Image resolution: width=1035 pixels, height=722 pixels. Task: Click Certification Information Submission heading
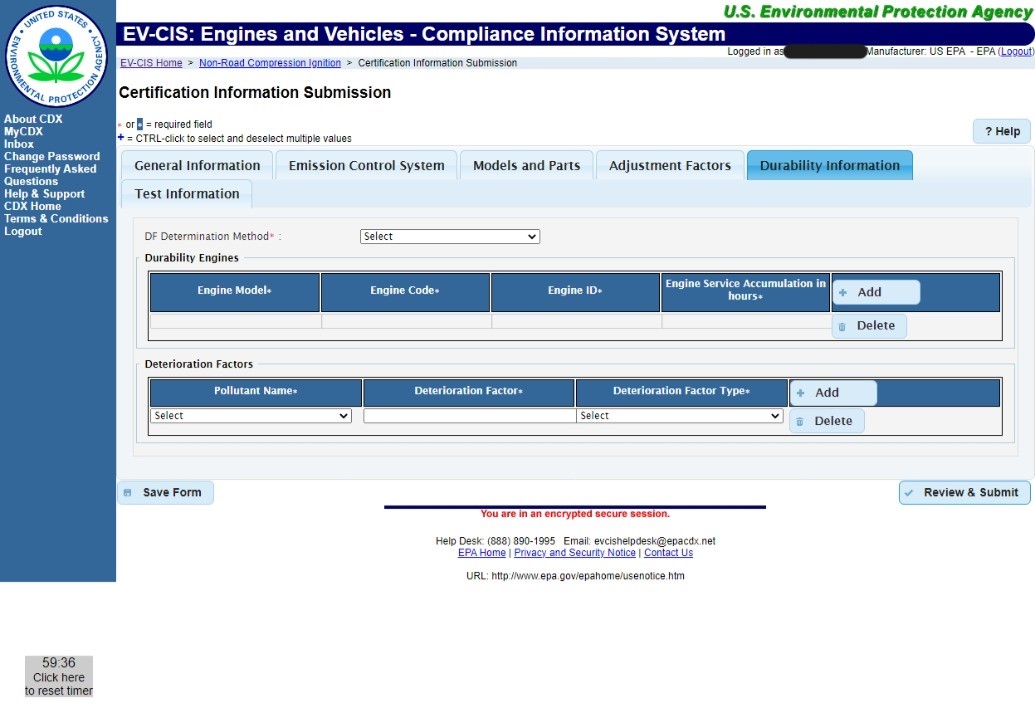255,92
